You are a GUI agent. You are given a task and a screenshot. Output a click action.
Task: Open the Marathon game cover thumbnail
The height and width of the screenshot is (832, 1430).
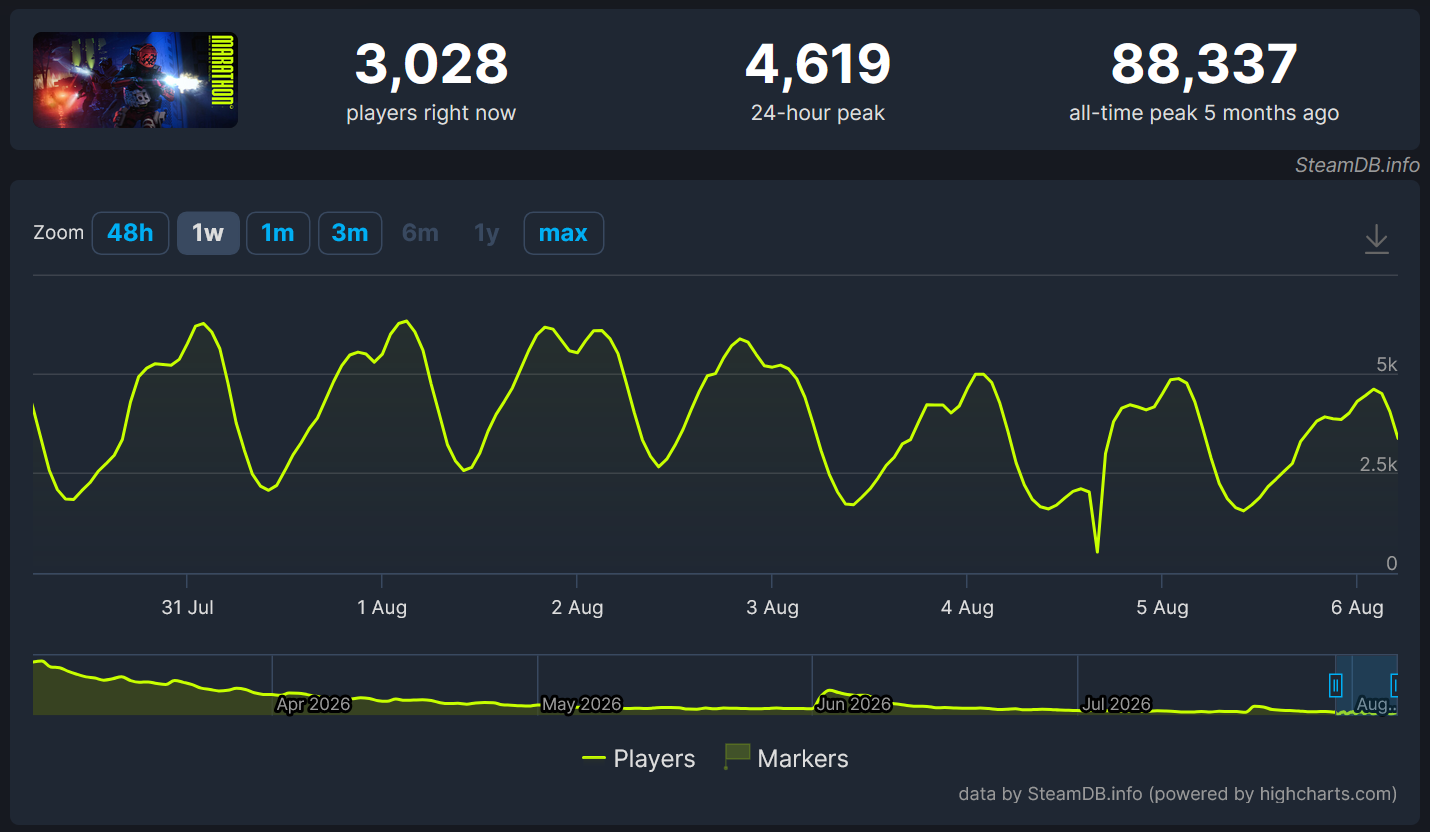tap(136, 80)
